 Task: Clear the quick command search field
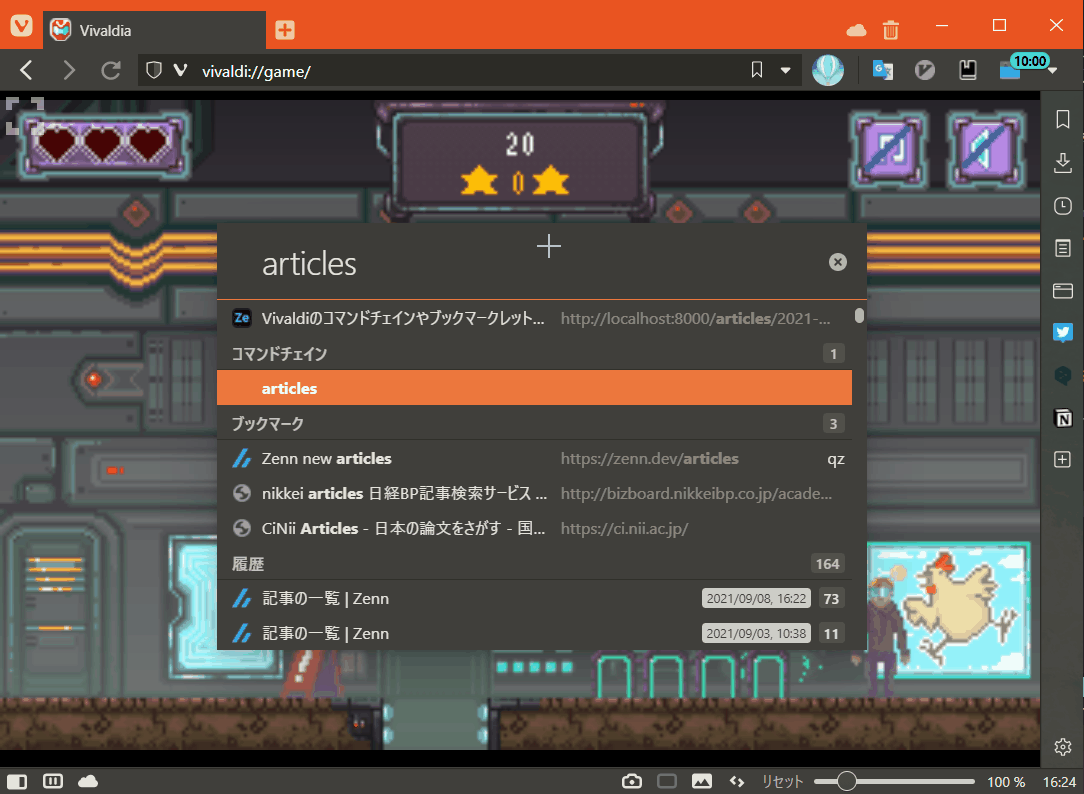tap(837, 262)
